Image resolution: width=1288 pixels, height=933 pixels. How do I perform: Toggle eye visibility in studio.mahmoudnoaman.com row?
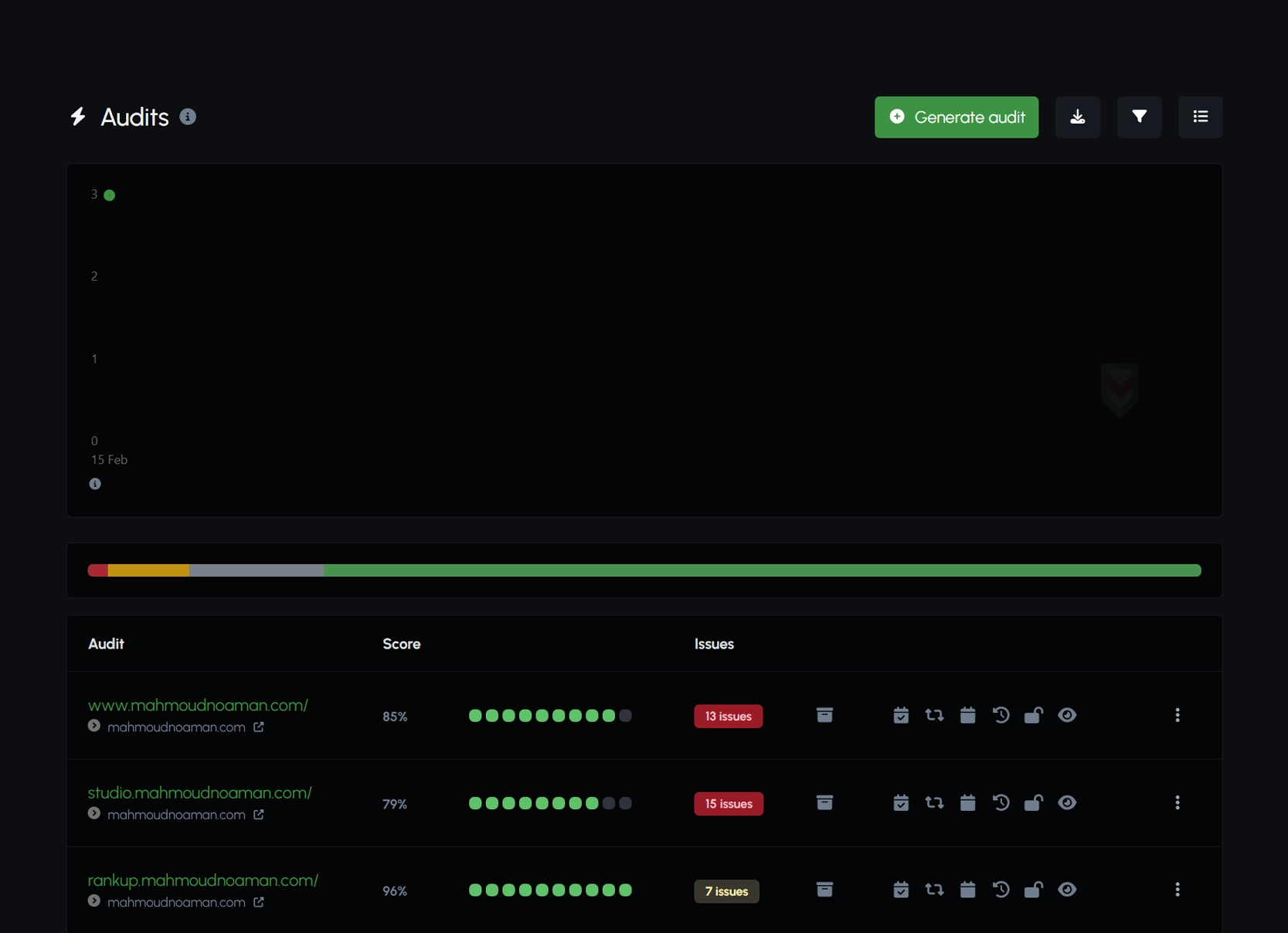tap(1067, 802)
